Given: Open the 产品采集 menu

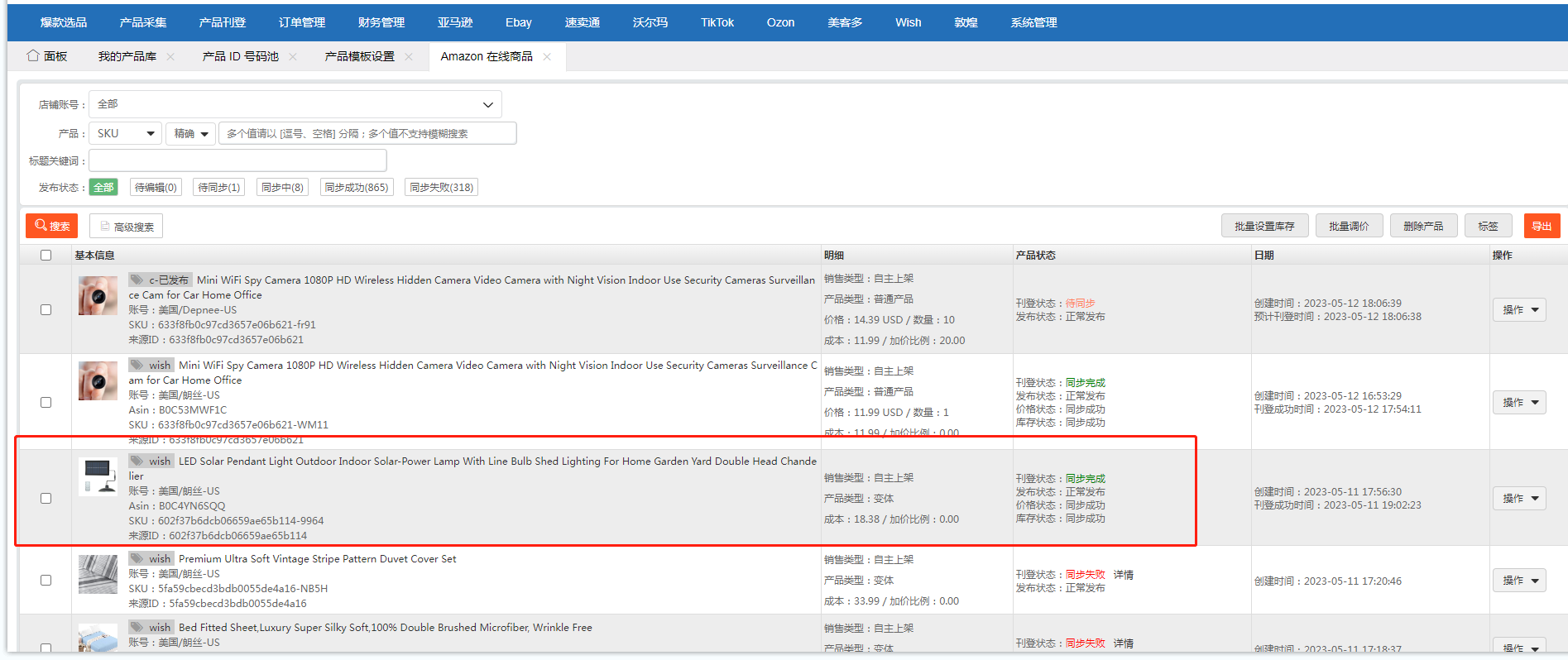Looking at the screenshot, I should (143, 22).
